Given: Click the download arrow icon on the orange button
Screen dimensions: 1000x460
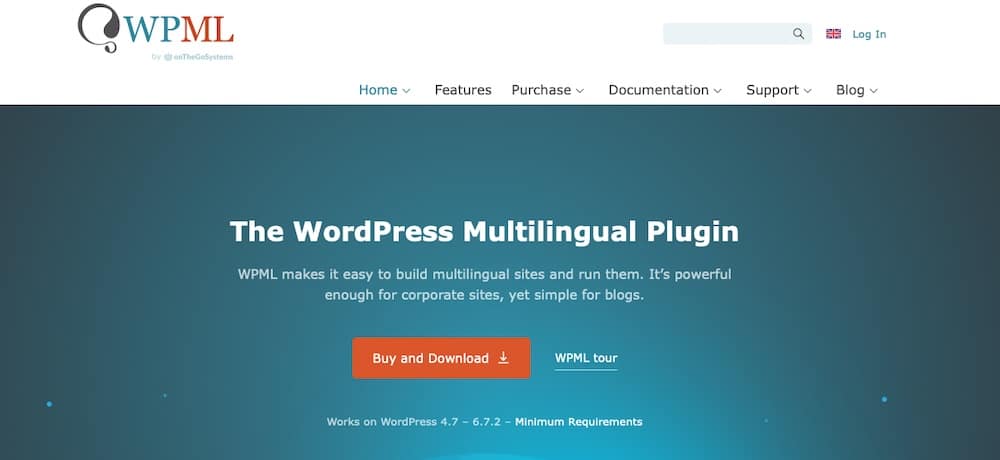Looking at the screenshot, I should pos(503,358).
